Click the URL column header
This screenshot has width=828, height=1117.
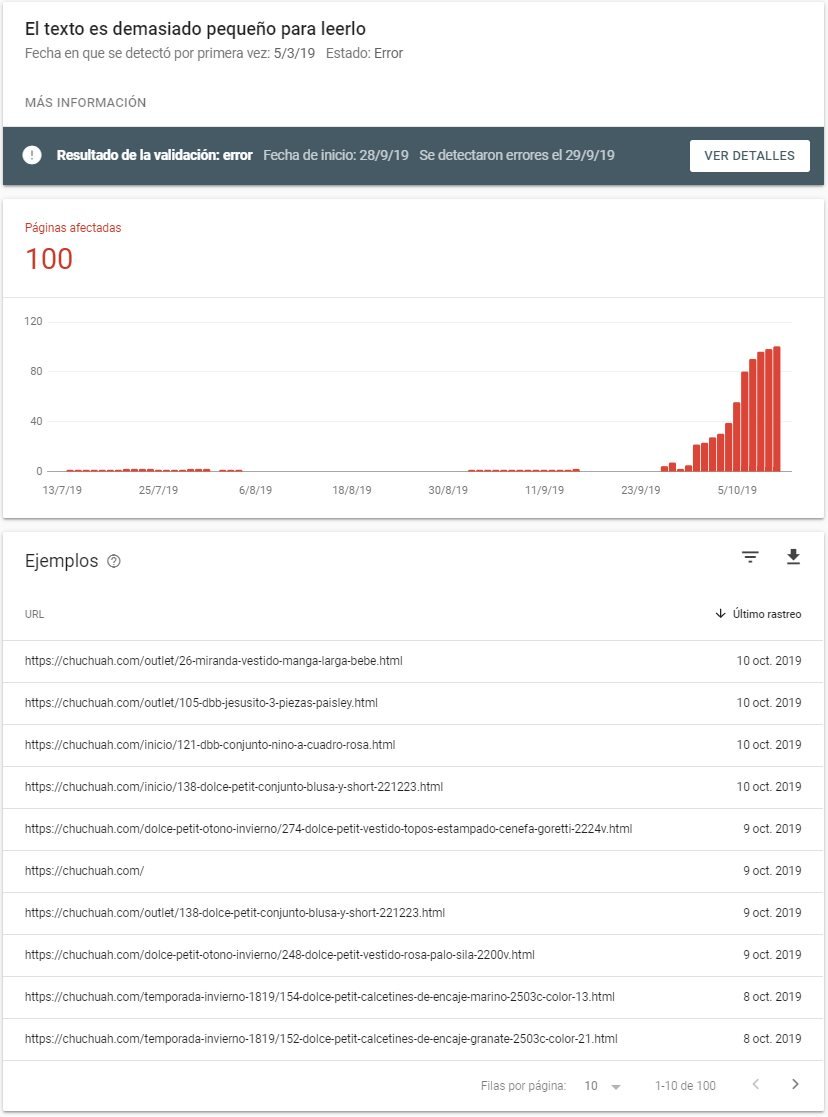(x=35, y=614)
